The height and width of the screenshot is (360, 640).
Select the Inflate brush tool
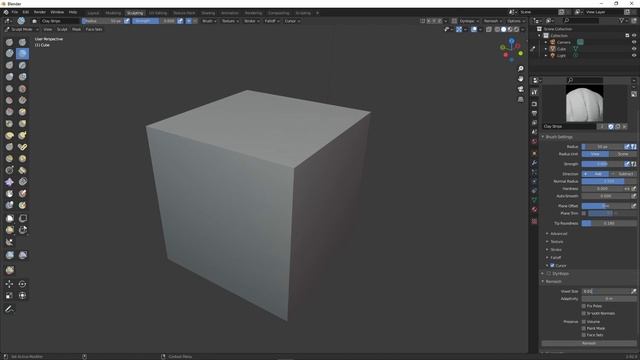click(9, 77)
